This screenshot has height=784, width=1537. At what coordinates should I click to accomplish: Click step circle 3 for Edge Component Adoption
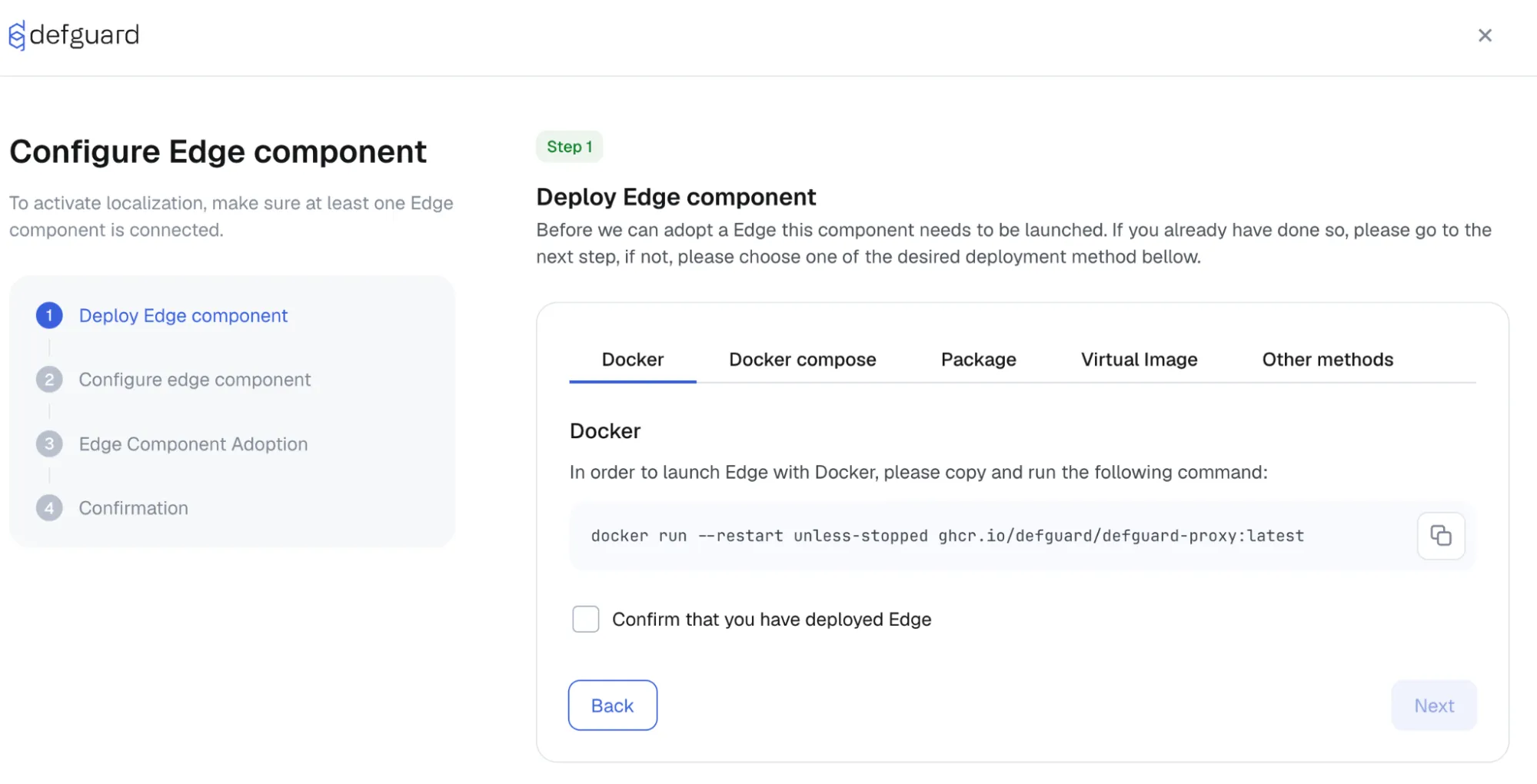pyautogui.click(x=48, y=443)
